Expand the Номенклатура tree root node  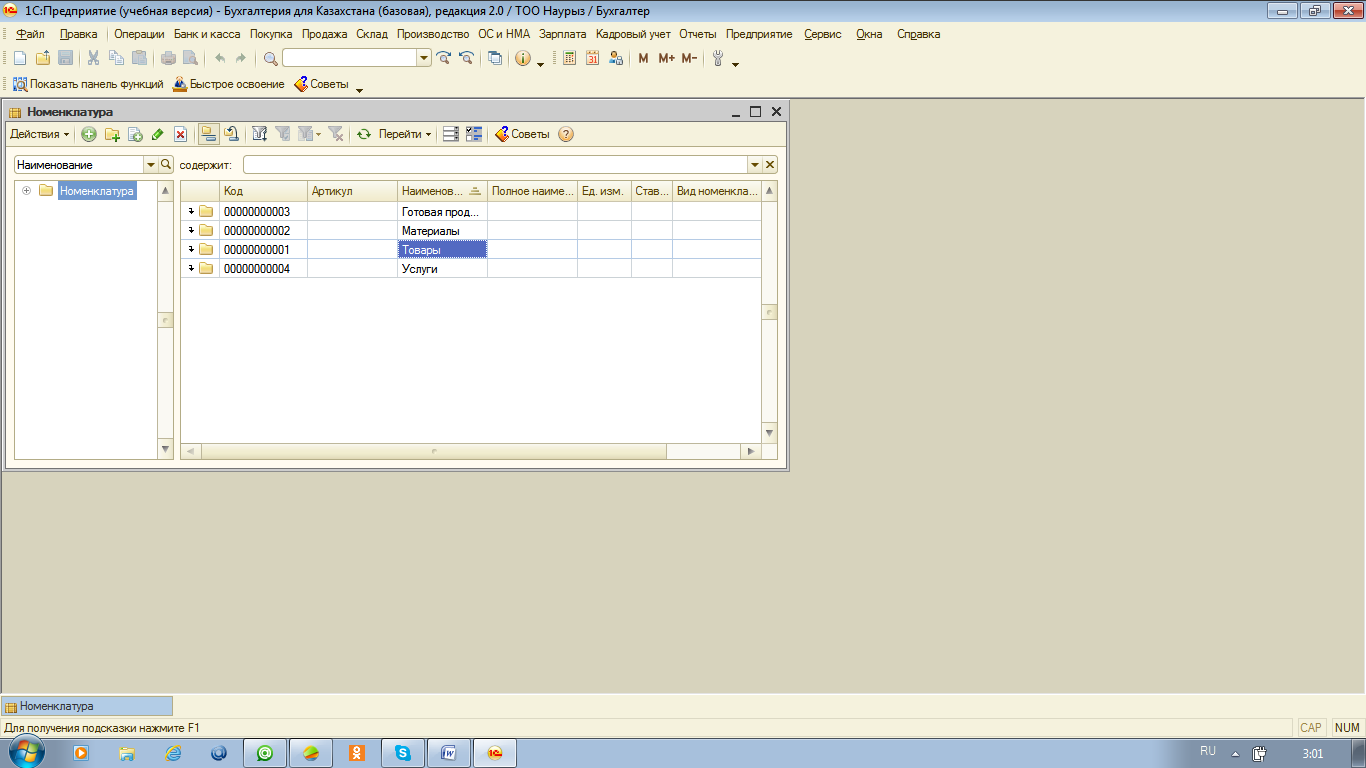(27, 191)
